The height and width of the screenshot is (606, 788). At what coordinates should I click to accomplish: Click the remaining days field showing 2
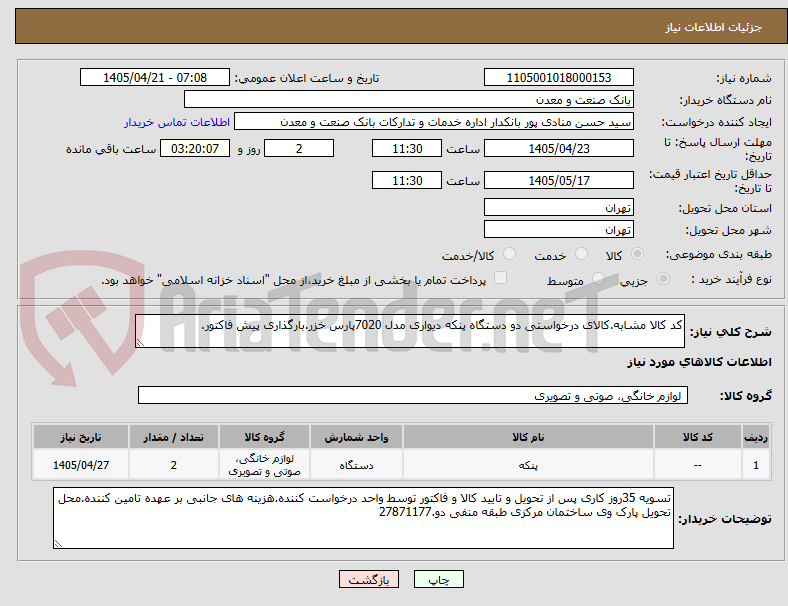coord(299,149)
